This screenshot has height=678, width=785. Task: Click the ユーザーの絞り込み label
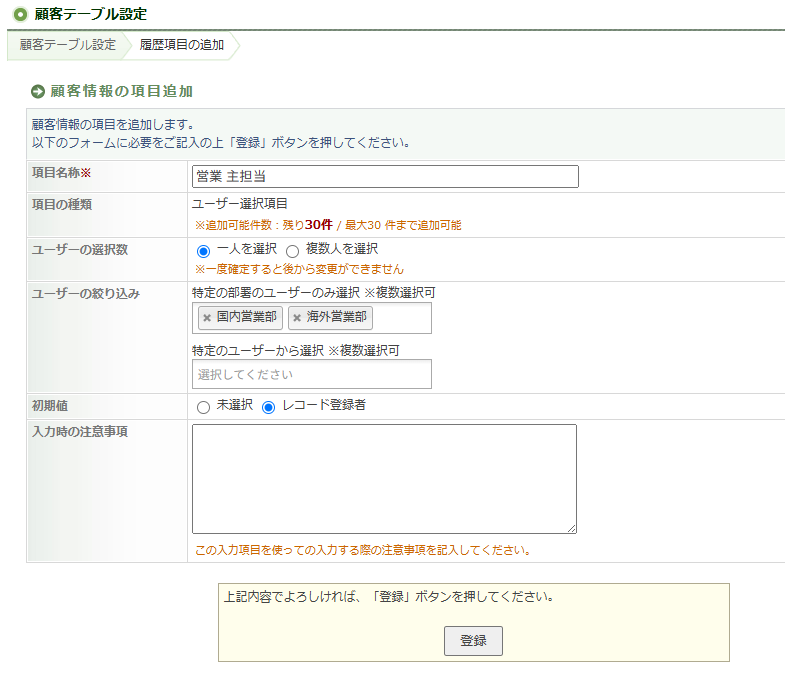(x=86, y=293)
